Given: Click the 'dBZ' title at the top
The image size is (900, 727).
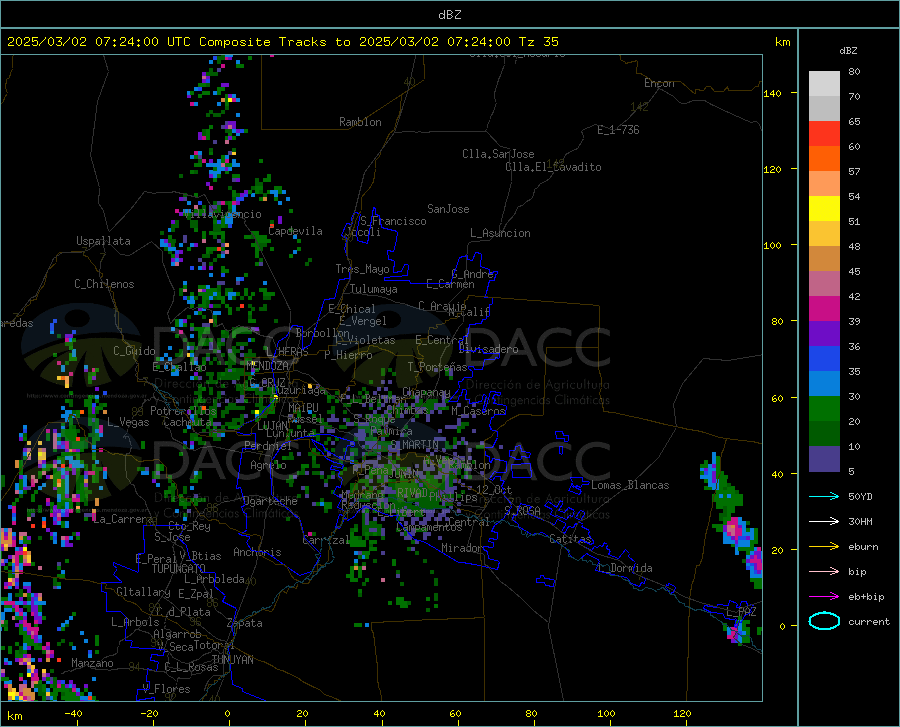Looking at the screenshot, I should (449, 15).
